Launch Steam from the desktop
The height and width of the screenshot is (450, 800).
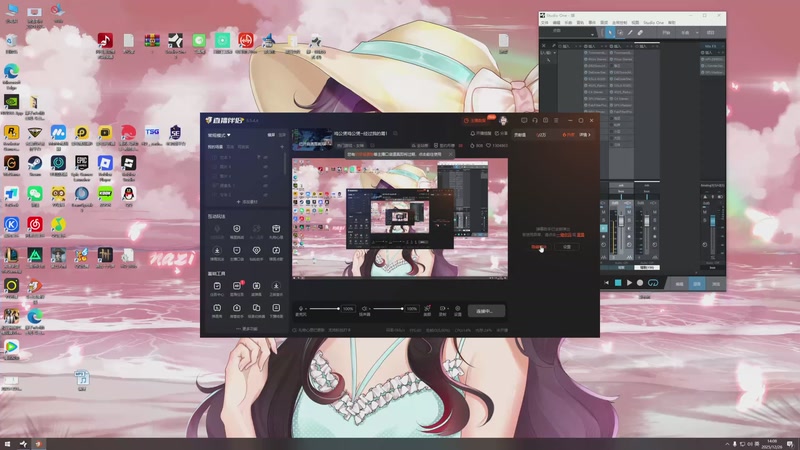click(35, 163)
